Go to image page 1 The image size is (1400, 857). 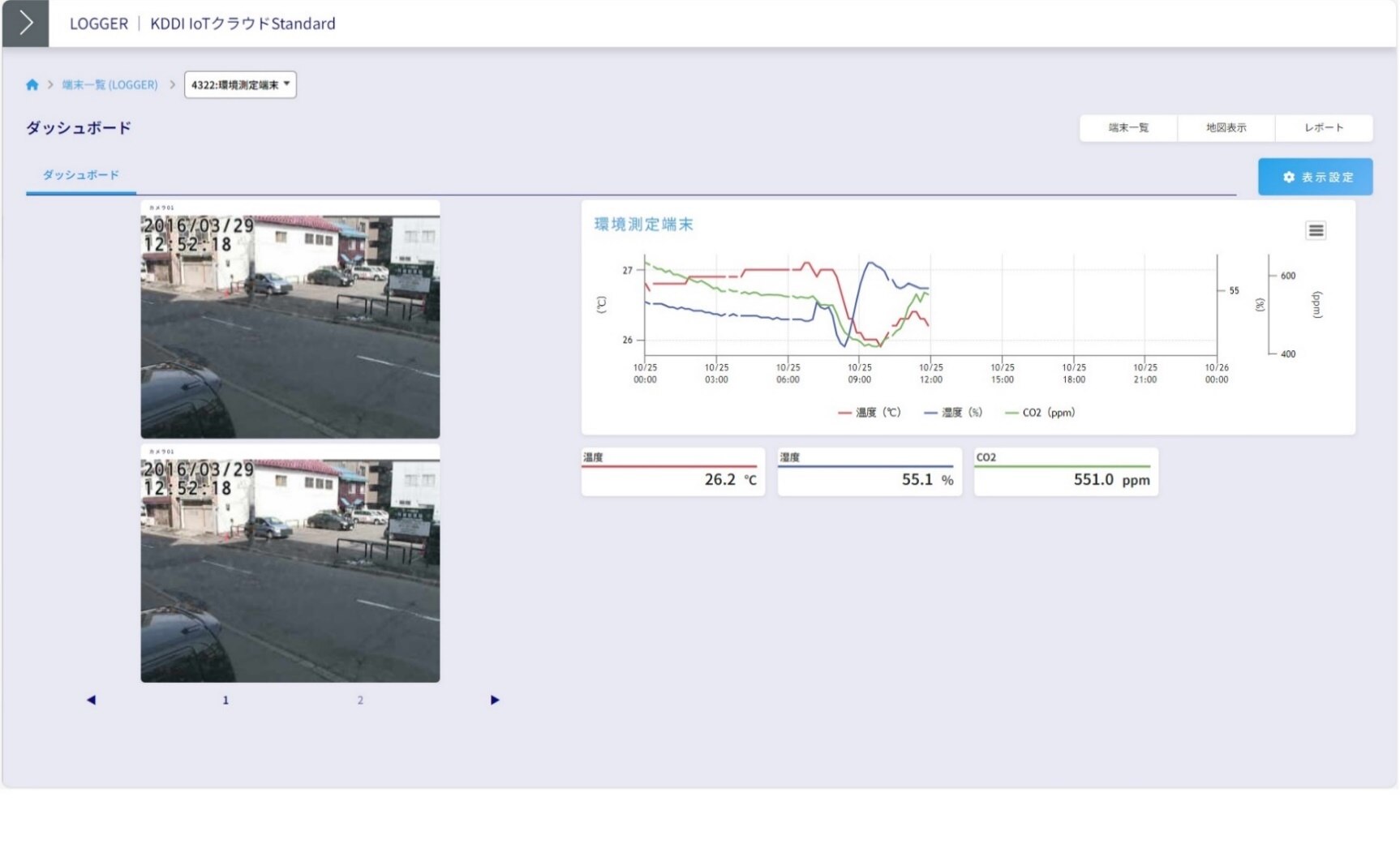point(225,700)
